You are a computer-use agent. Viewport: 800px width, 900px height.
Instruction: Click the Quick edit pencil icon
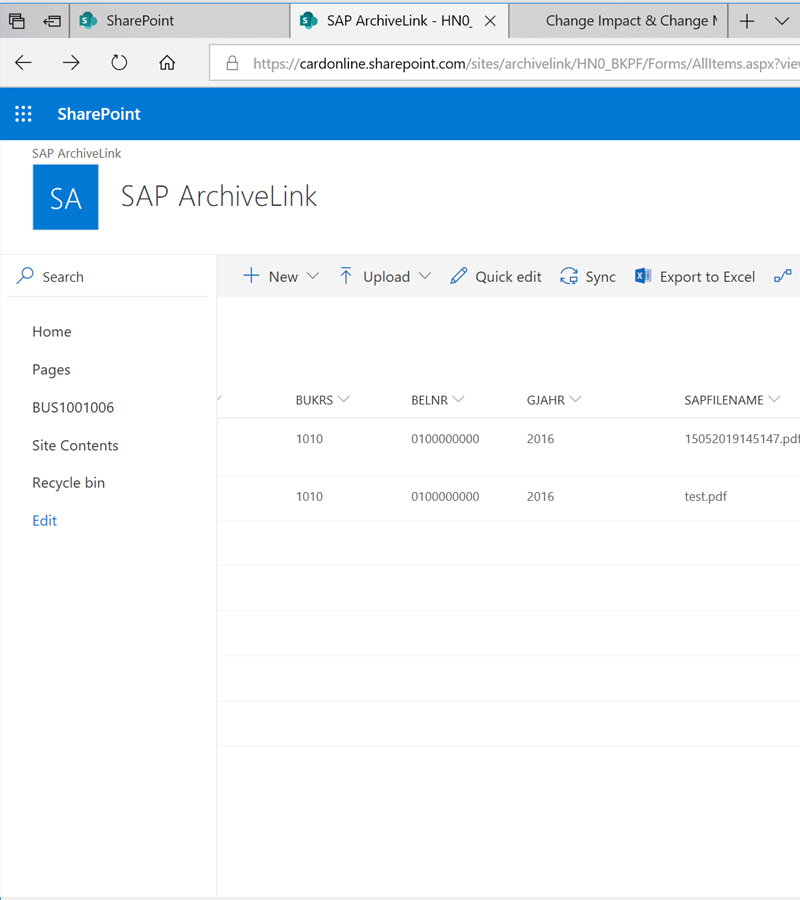coord(459,276)
